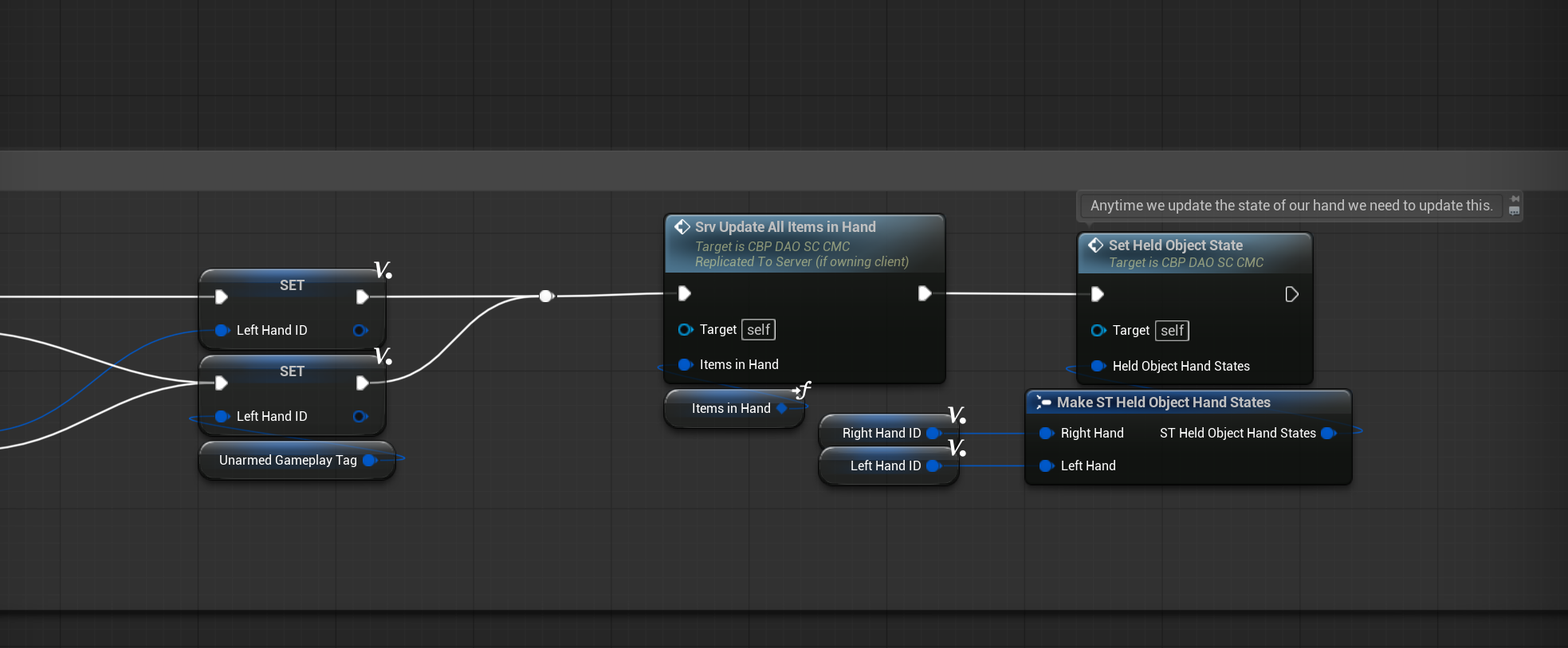Click the Right Hand input pin on Make ST node
The width and height of the screenshot is (1568, 648).
click(x=1046, y=434)
